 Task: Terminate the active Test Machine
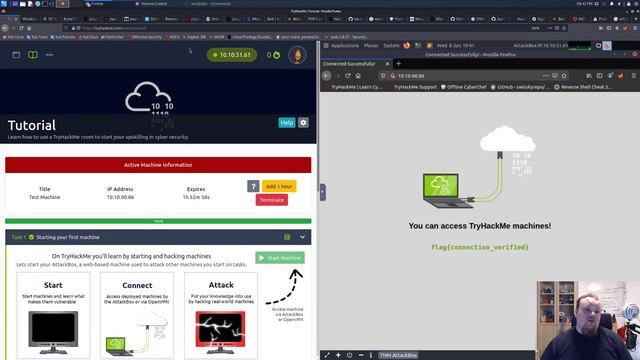tap(272, 200)
